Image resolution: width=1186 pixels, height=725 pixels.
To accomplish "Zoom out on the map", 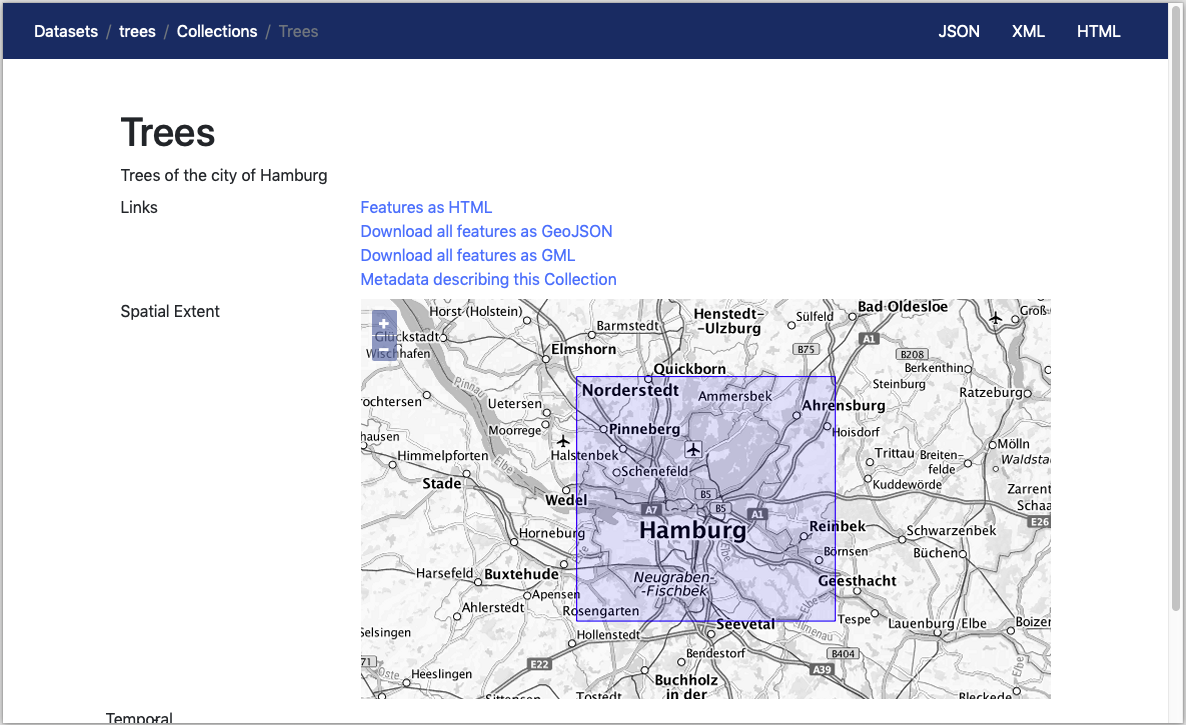I will pos(384,347).
